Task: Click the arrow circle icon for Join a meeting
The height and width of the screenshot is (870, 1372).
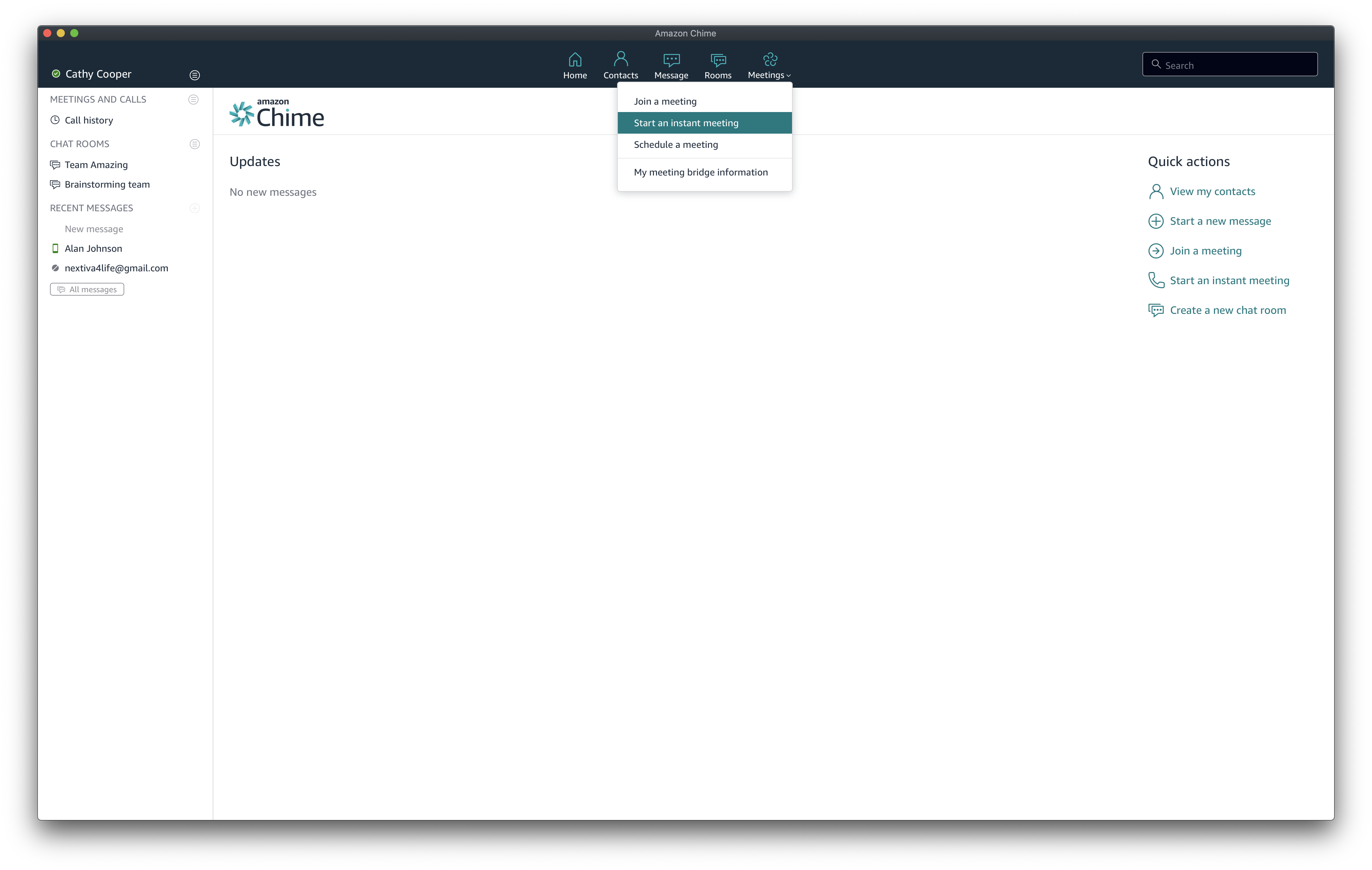Action: coord(1156,250)
